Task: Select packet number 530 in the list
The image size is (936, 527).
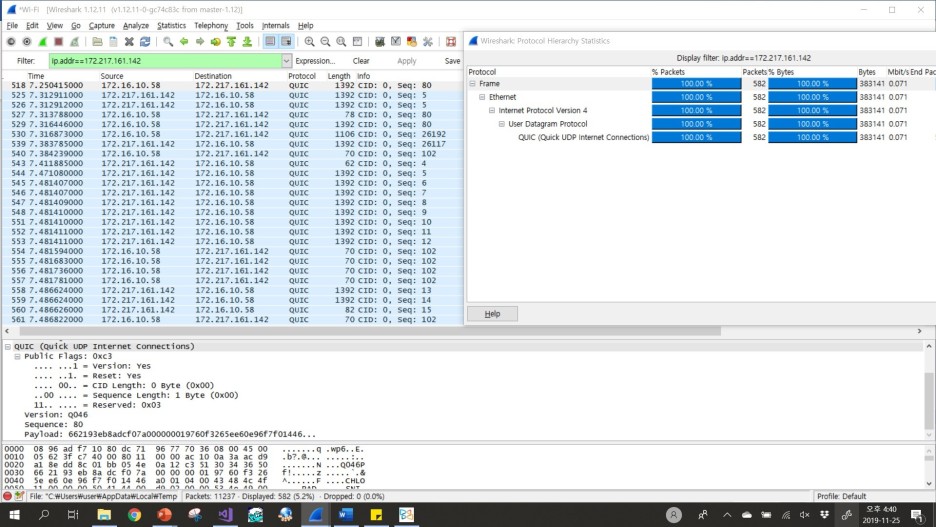Action: click(x=233, y=134)
